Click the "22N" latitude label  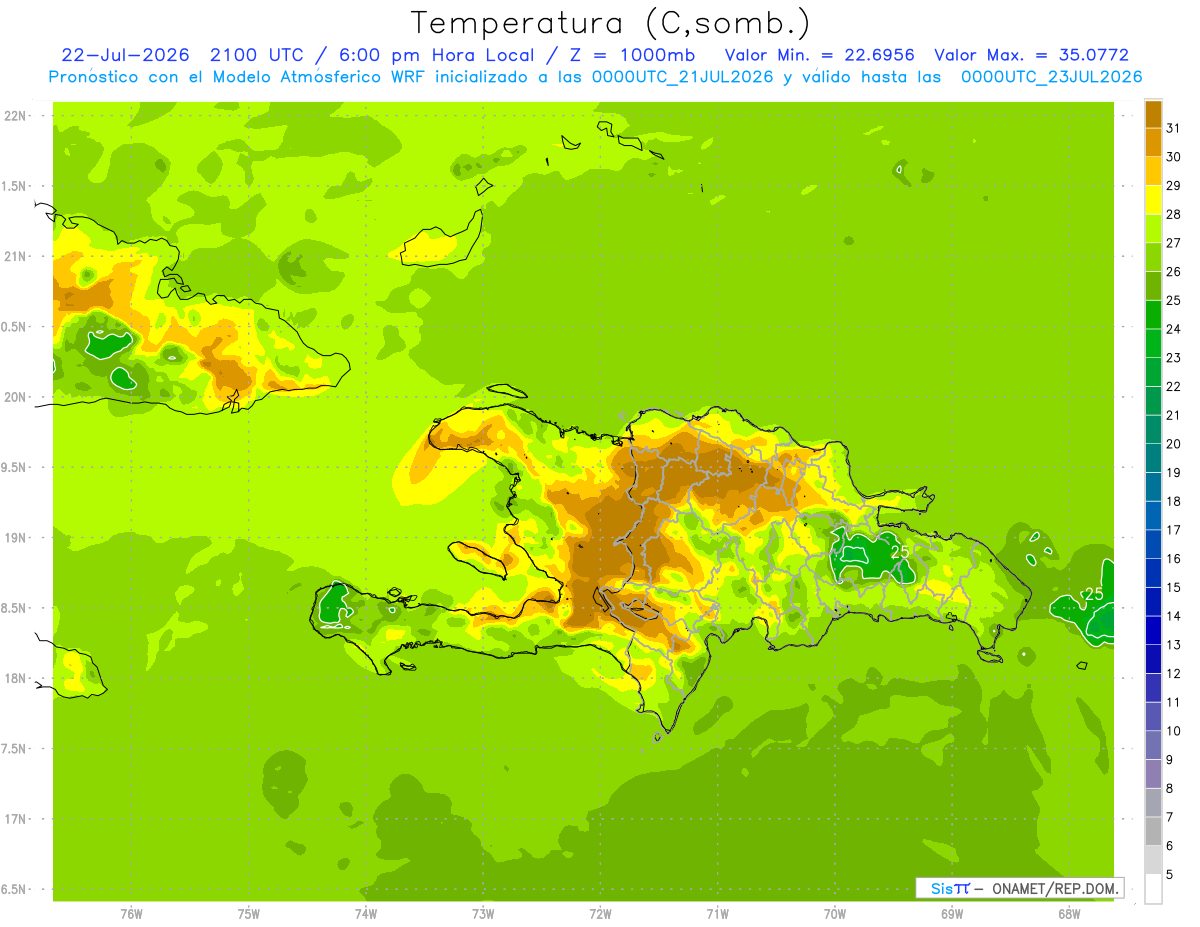16,116
